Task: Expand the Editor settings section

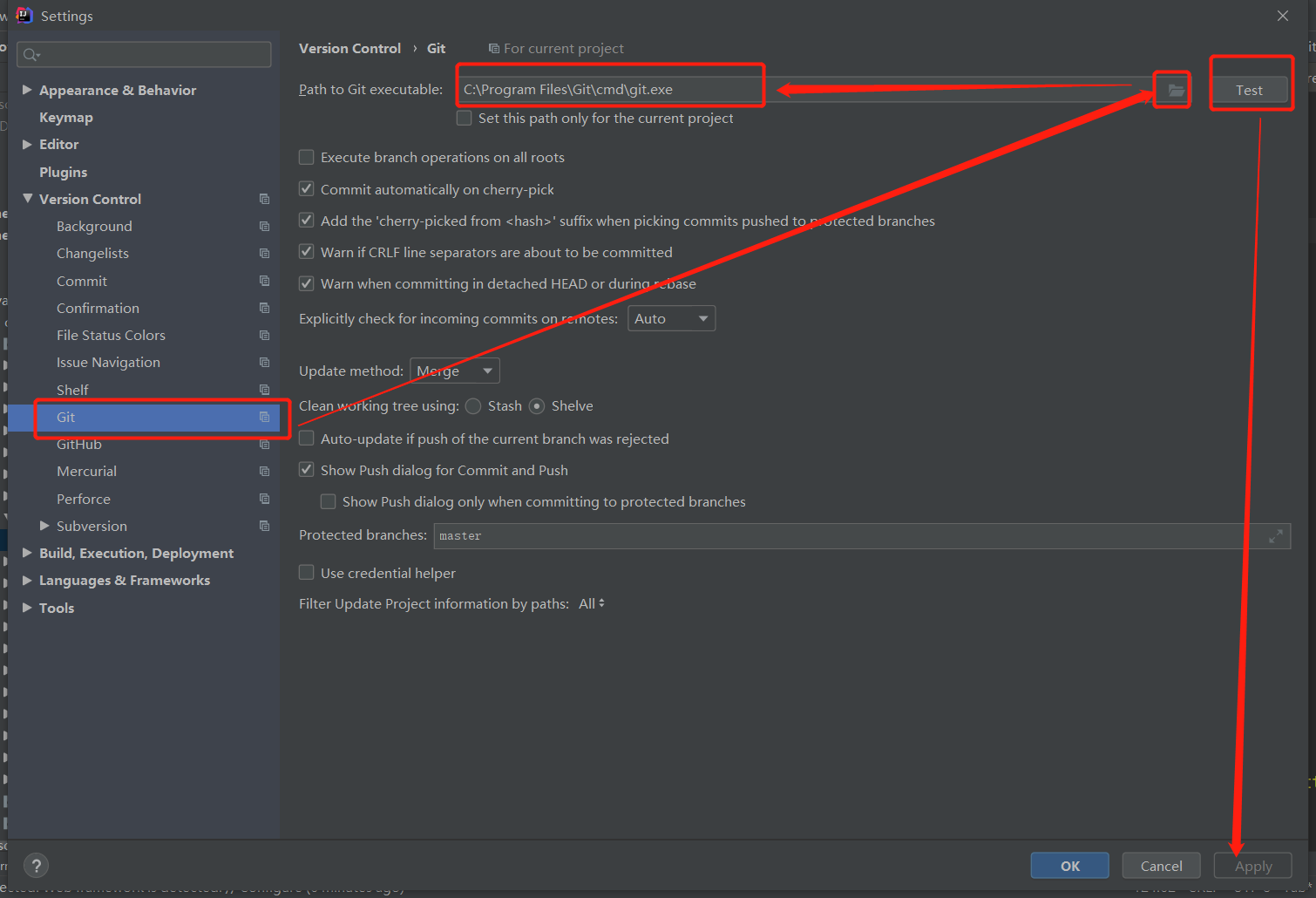Action: pos(27,144)
